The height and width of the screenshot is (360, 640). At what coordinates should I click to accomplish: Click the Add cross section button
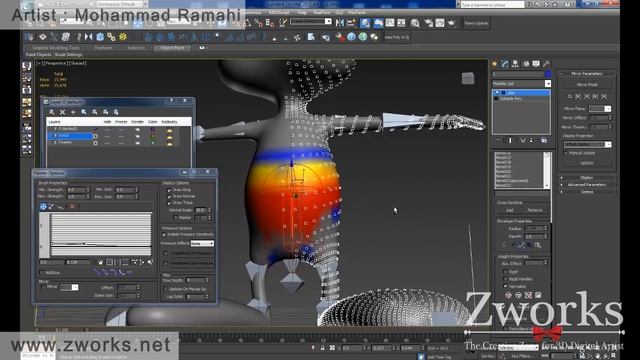[509, 210]
